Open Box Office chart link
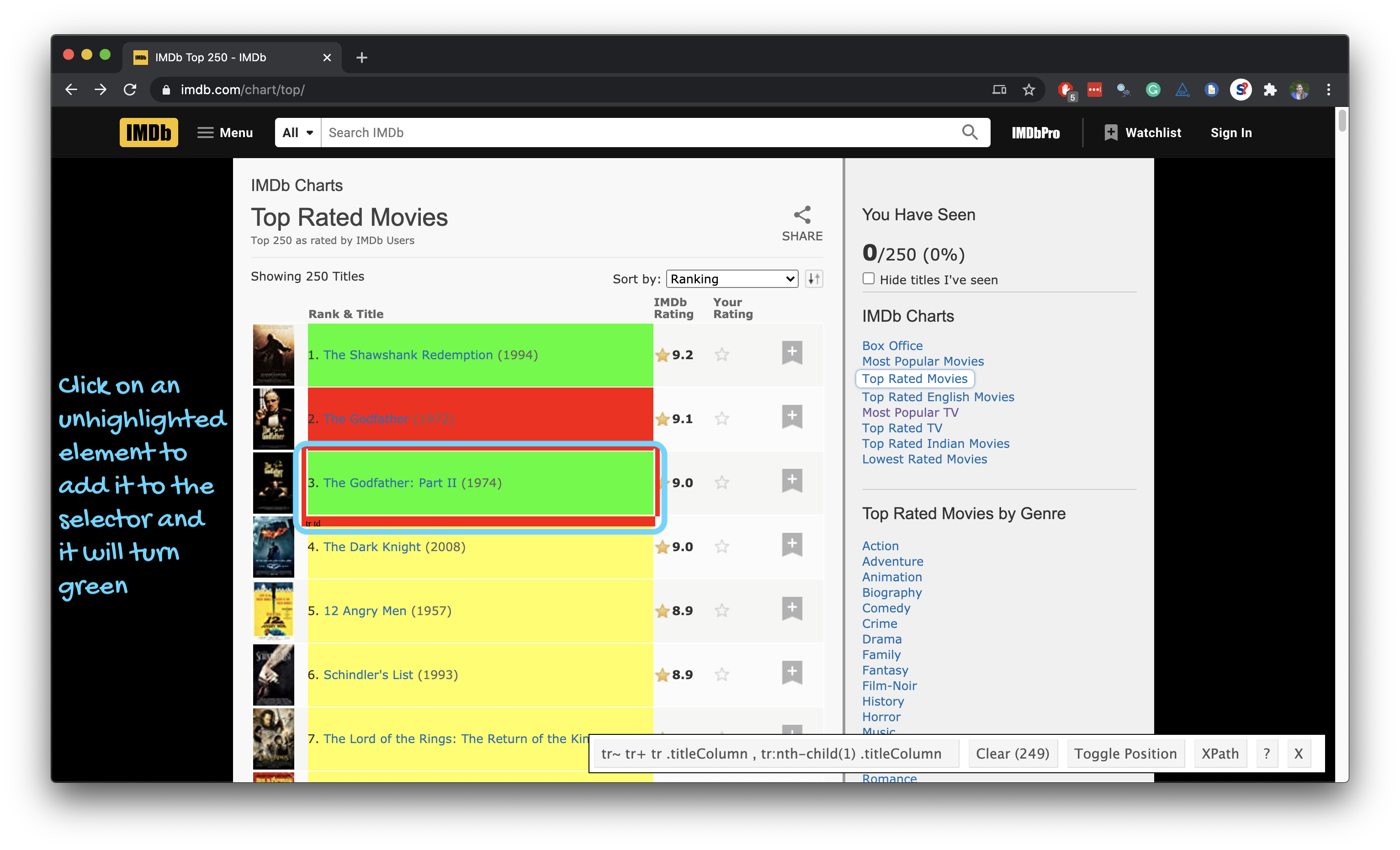Image resolution: width=1400 pixels, height=850 pixels. coord(892,345)
